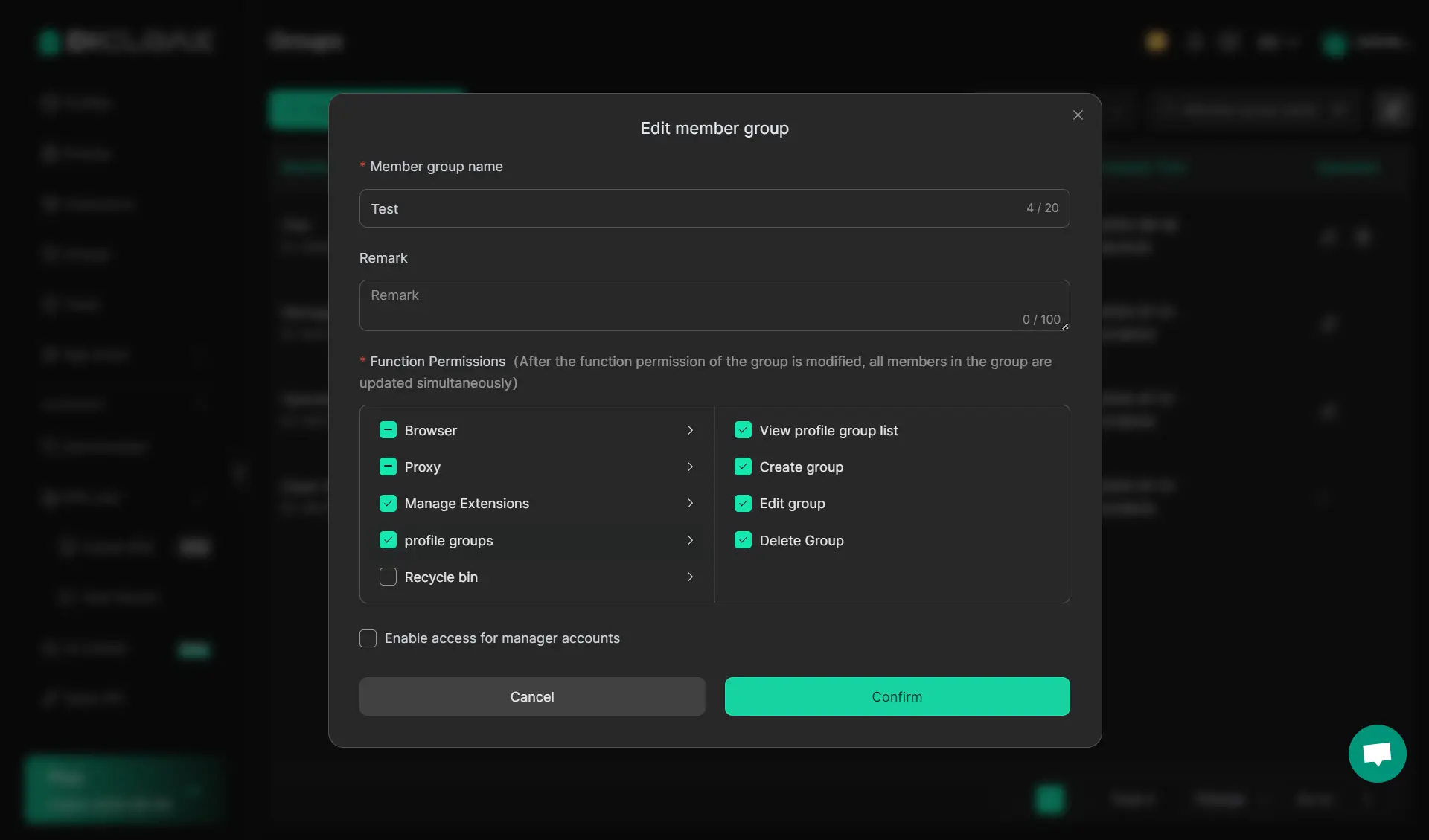The height and width of the screenshot is (840, 1429).
Task: Uncheck the Manage Extensions checkbox
Action: click(388, 503)
